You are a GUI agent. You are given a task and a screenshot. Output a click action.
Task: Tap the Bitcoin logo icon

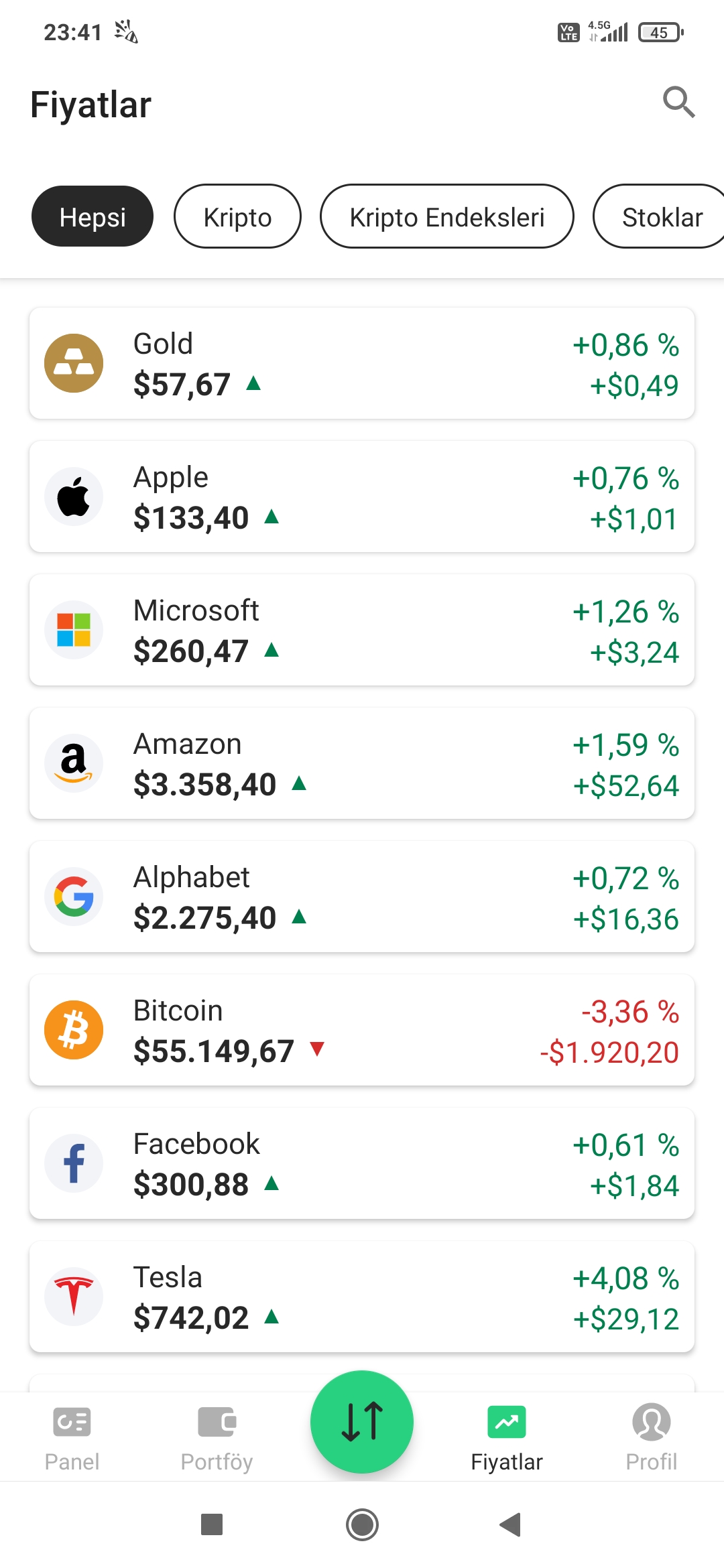click(74, 1030)
